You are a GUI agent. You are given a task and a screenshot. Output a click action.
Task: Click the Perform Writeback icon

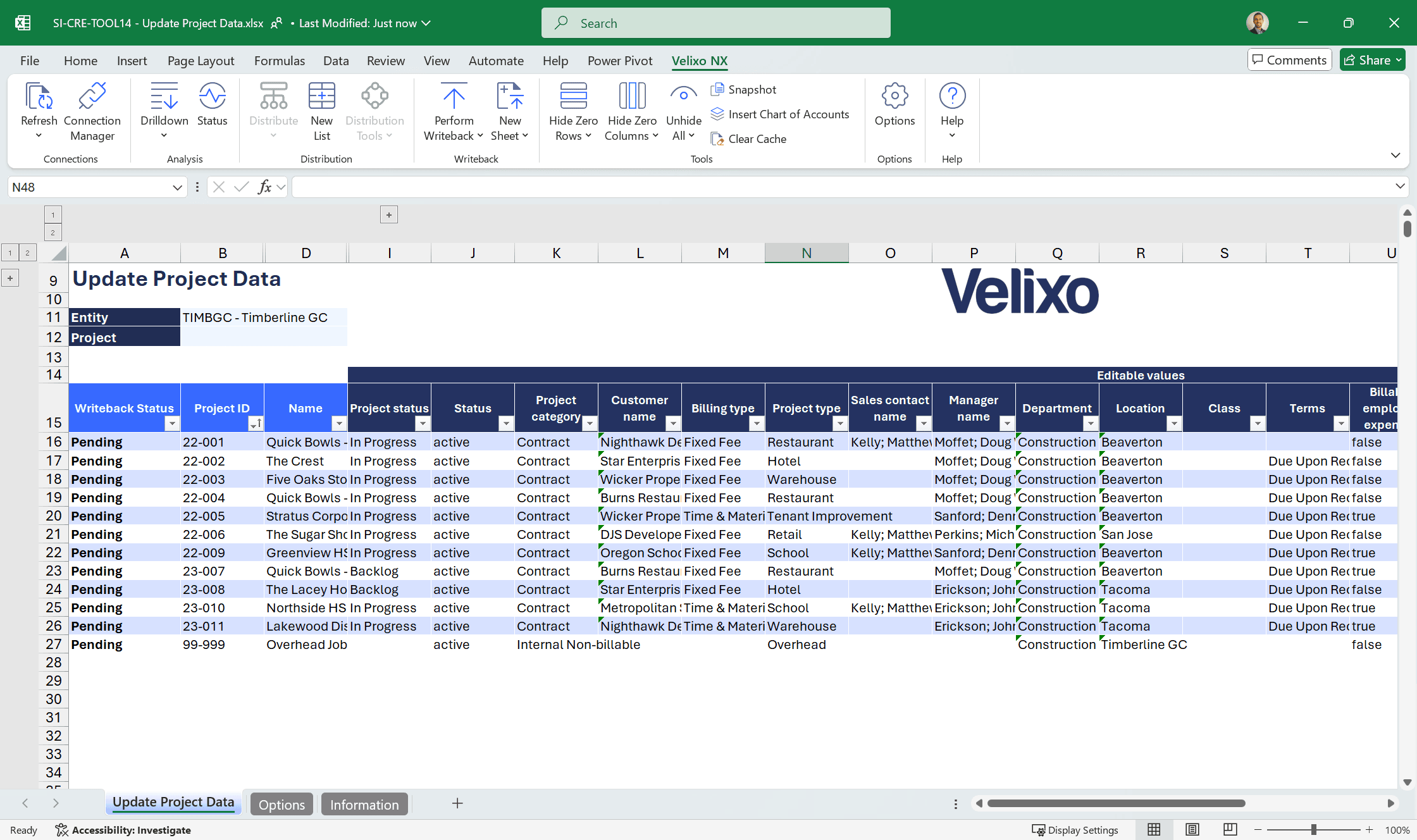[454, 96]
